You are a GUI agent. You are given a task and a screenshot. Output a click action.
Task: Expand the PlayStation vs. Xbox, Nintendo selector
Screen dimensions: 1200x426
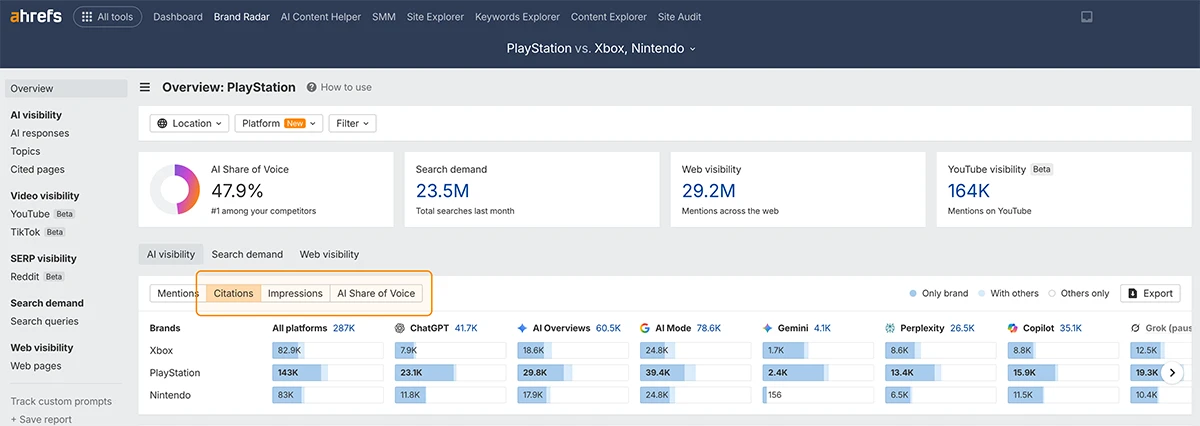coord(600,48)
